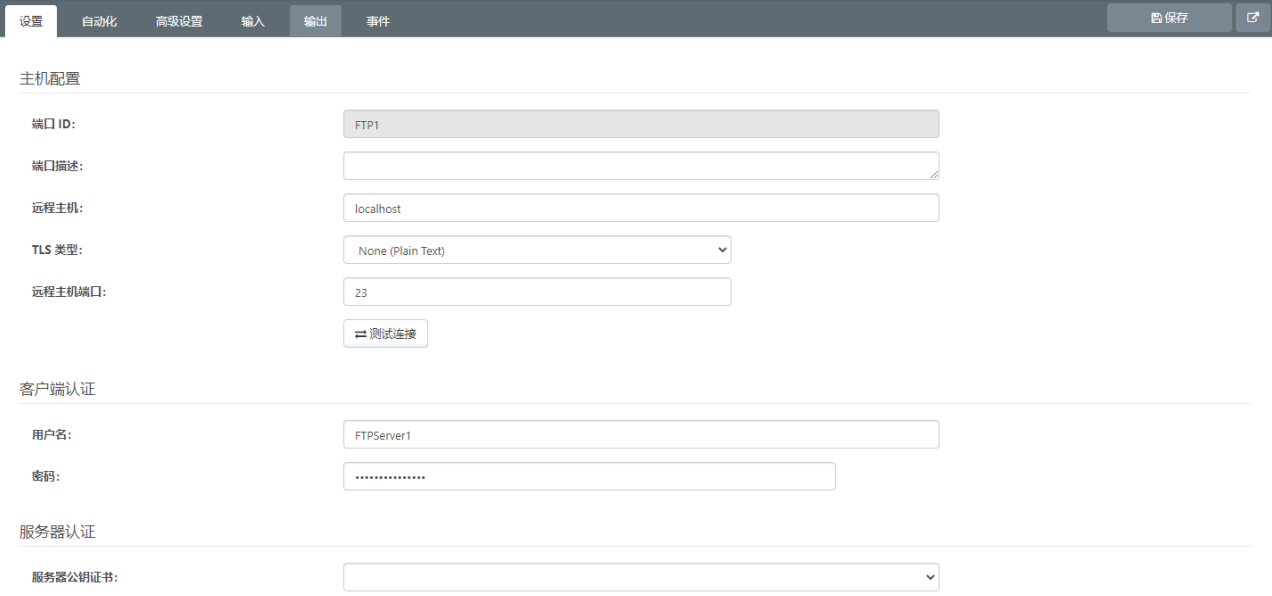
Task: Select the 用户名 field with FTPServer1
Action: tap(641, 435)
